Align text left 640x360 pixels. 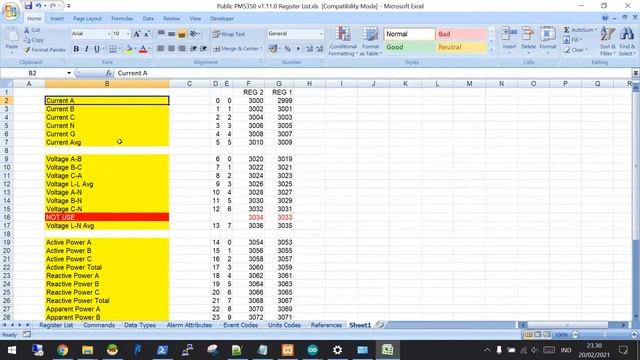161,49
